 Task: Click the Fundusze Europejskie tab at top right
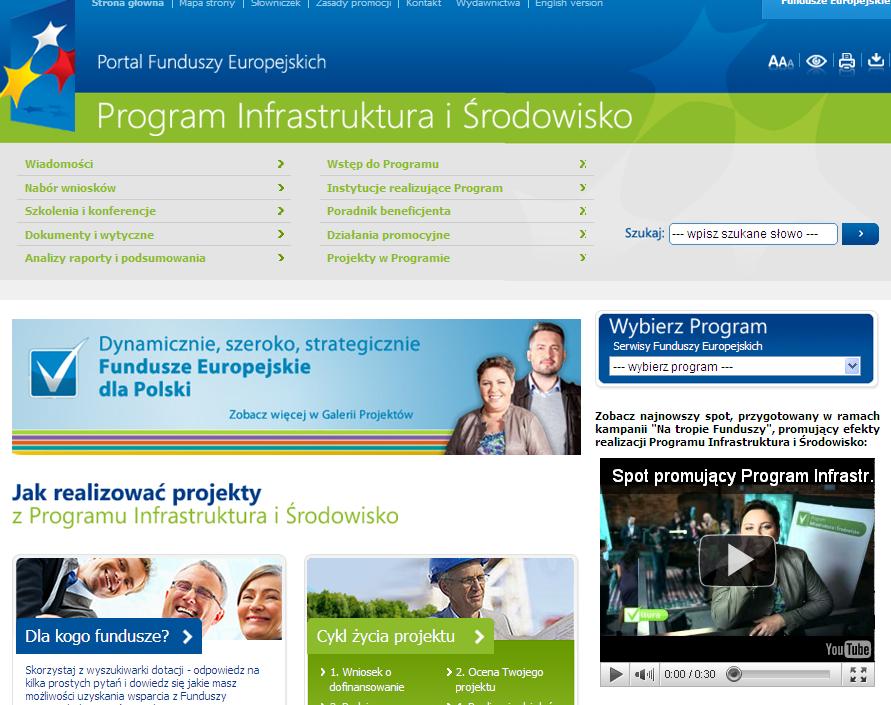click(x=827, y=7)
